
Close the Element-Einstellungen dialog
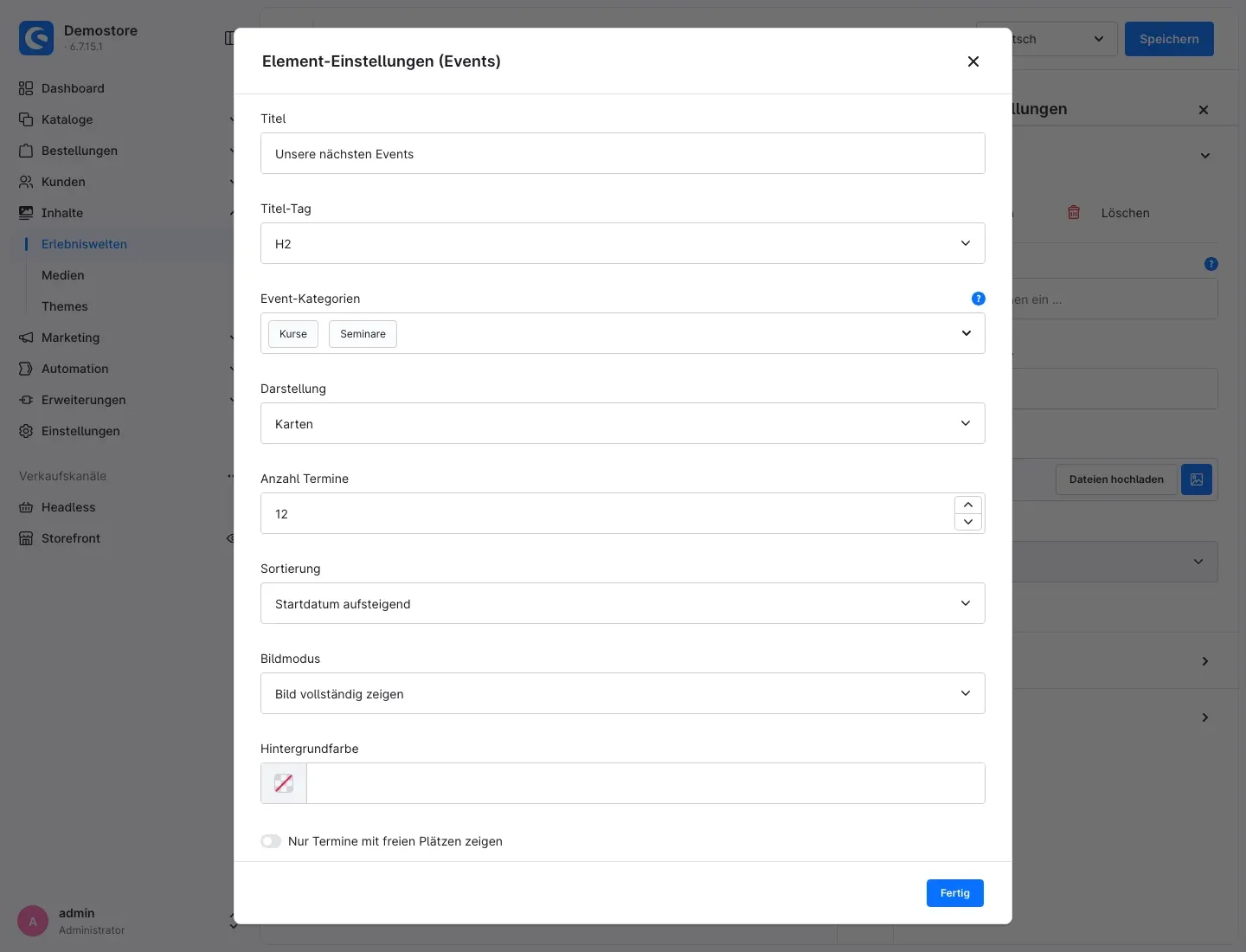(973, 61)
